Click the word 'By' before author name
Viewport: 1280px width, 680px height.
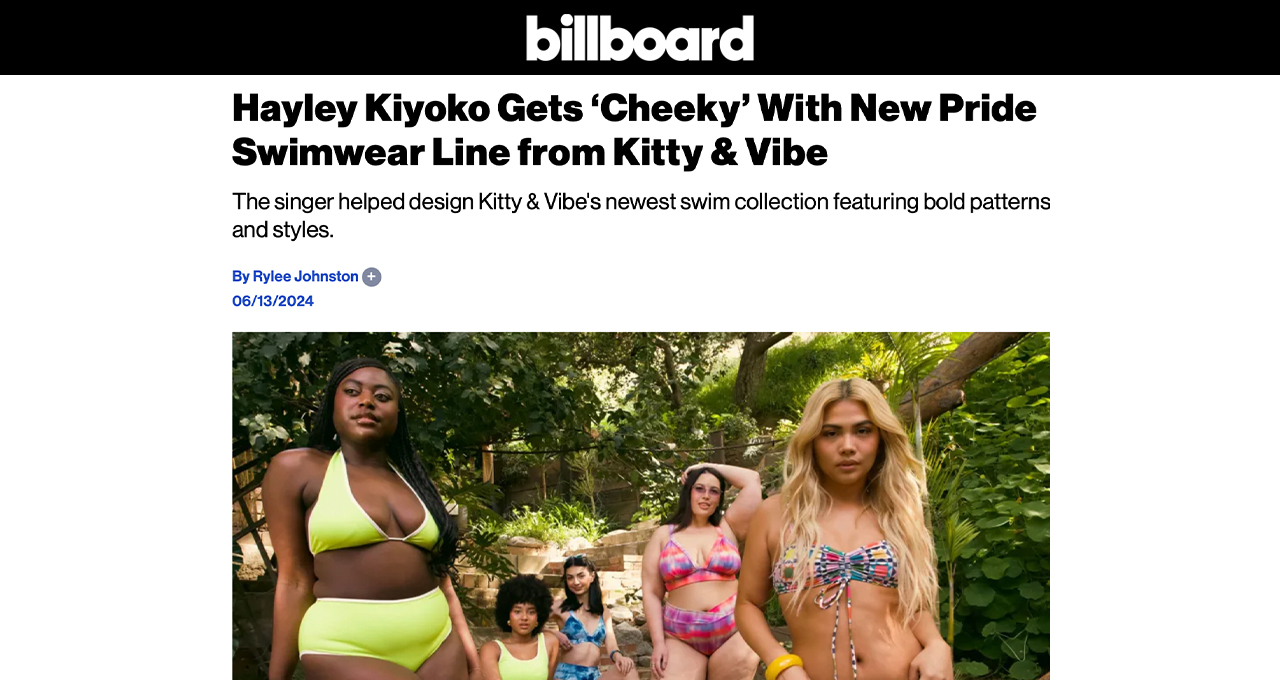241,276
